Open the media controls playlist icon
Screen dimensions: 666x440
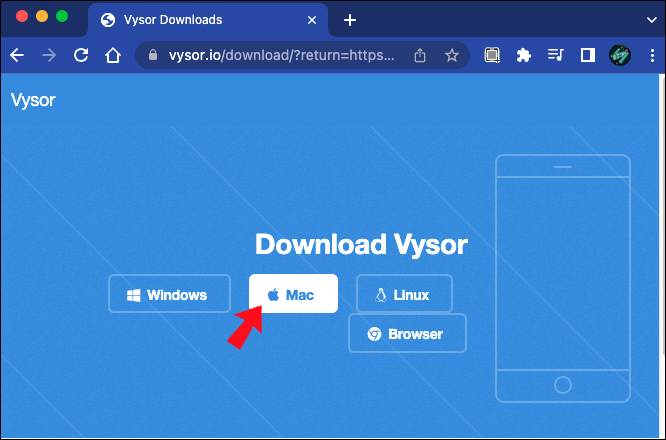pyautogui.click(x=555, y=55)
